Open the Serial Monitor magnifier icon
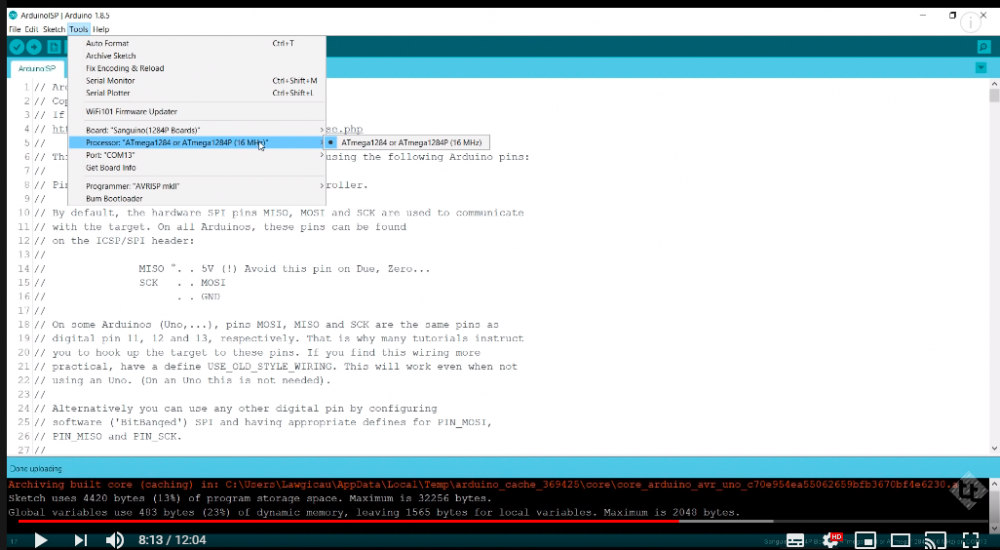Viewport: 1000px width, 550px height. tap(983, 47)
